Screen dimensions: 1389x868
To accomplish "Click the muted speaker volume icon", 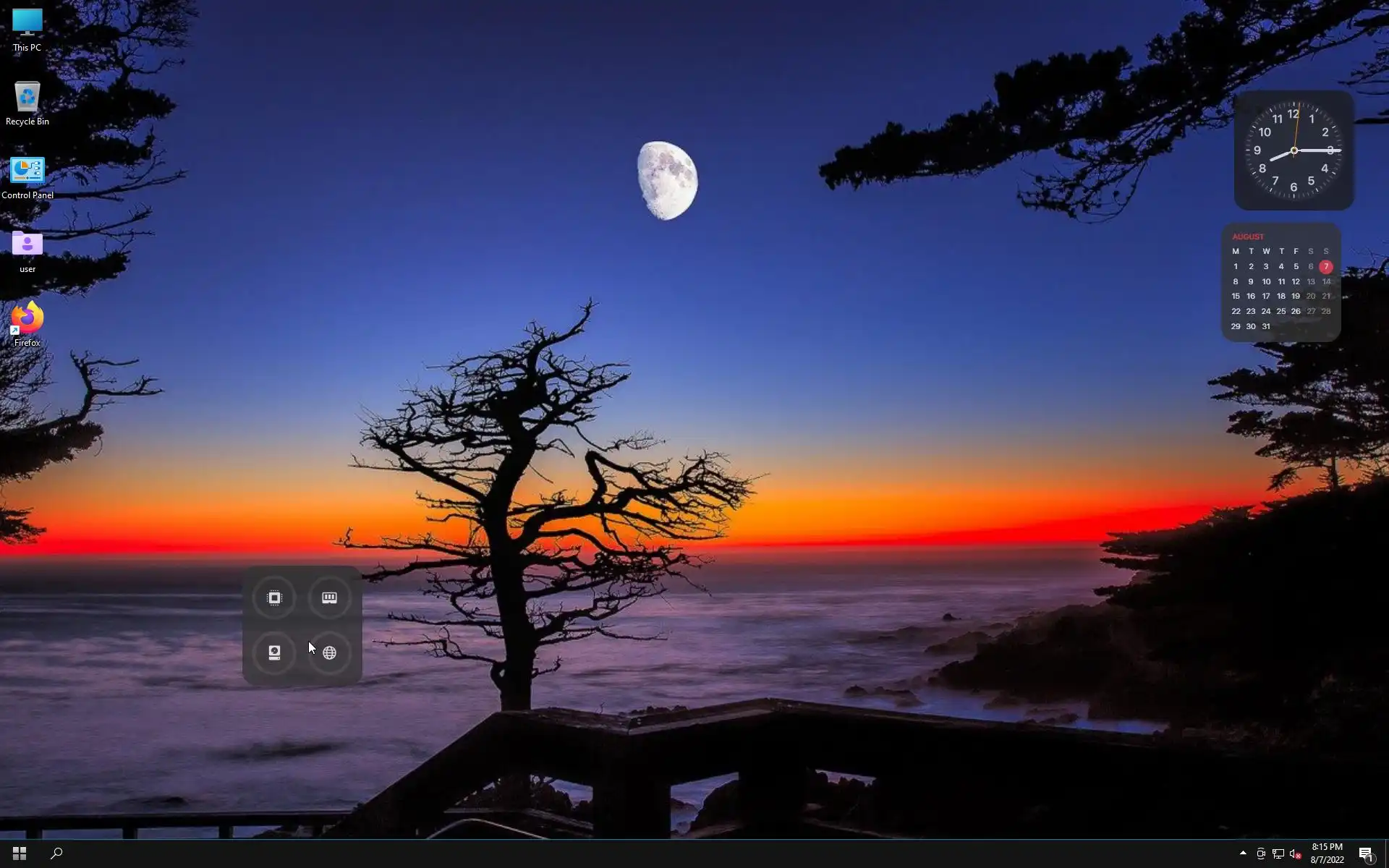I will click(1296, 854).
